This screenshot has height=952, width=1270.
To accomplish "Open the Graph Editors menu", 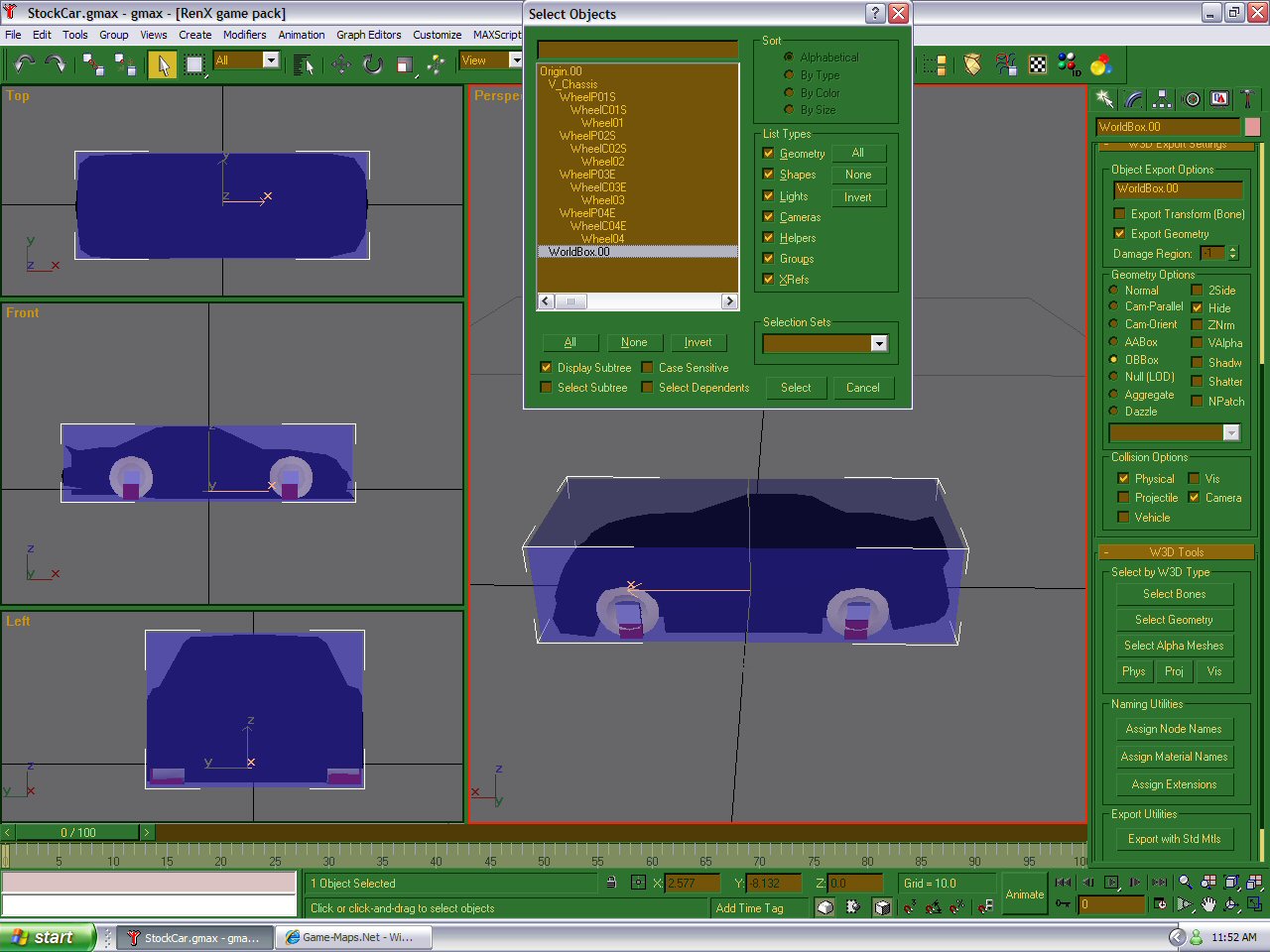I will click(368, 35).
